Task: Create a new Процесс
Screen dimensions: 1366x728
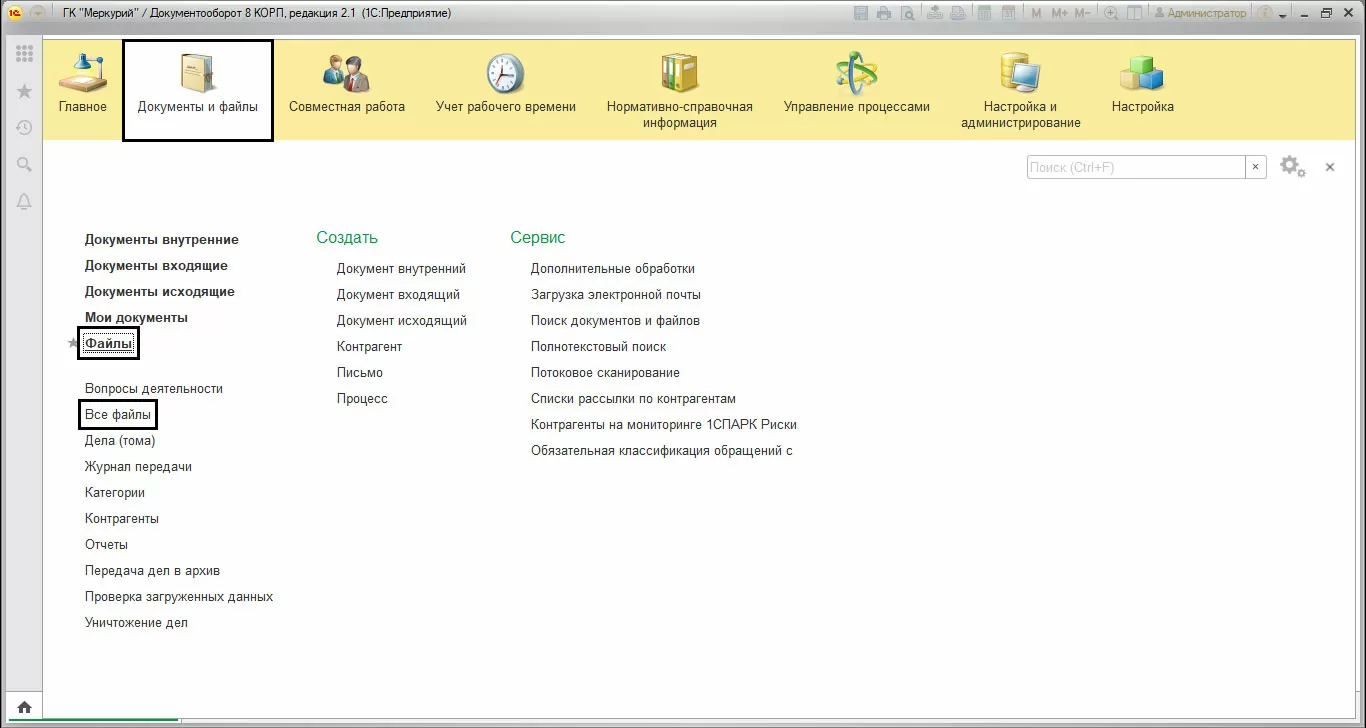Action: [362, 398]
